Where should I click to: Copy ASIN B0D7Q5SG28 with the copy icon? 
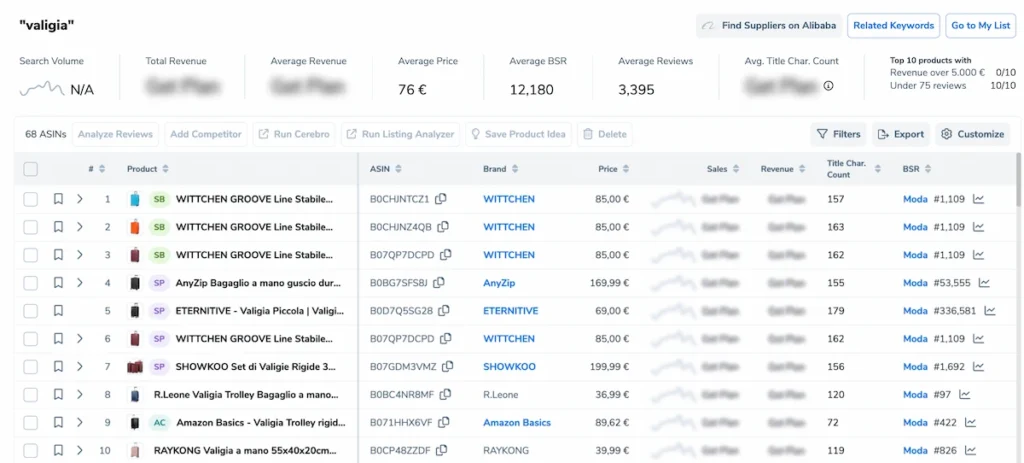click(443, 311)
